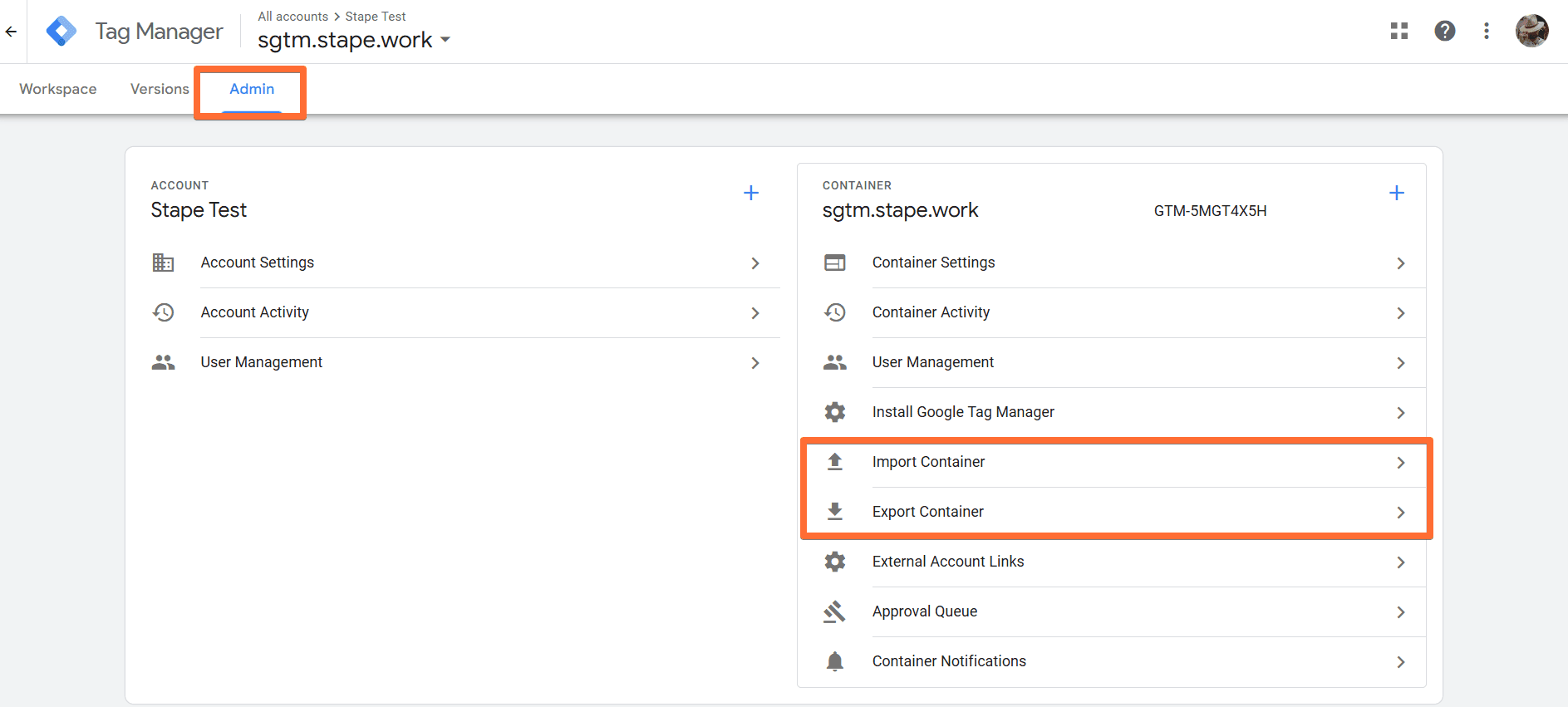Expand Export Container chevron
The image size is (1568, 707).
point(1401,513)
